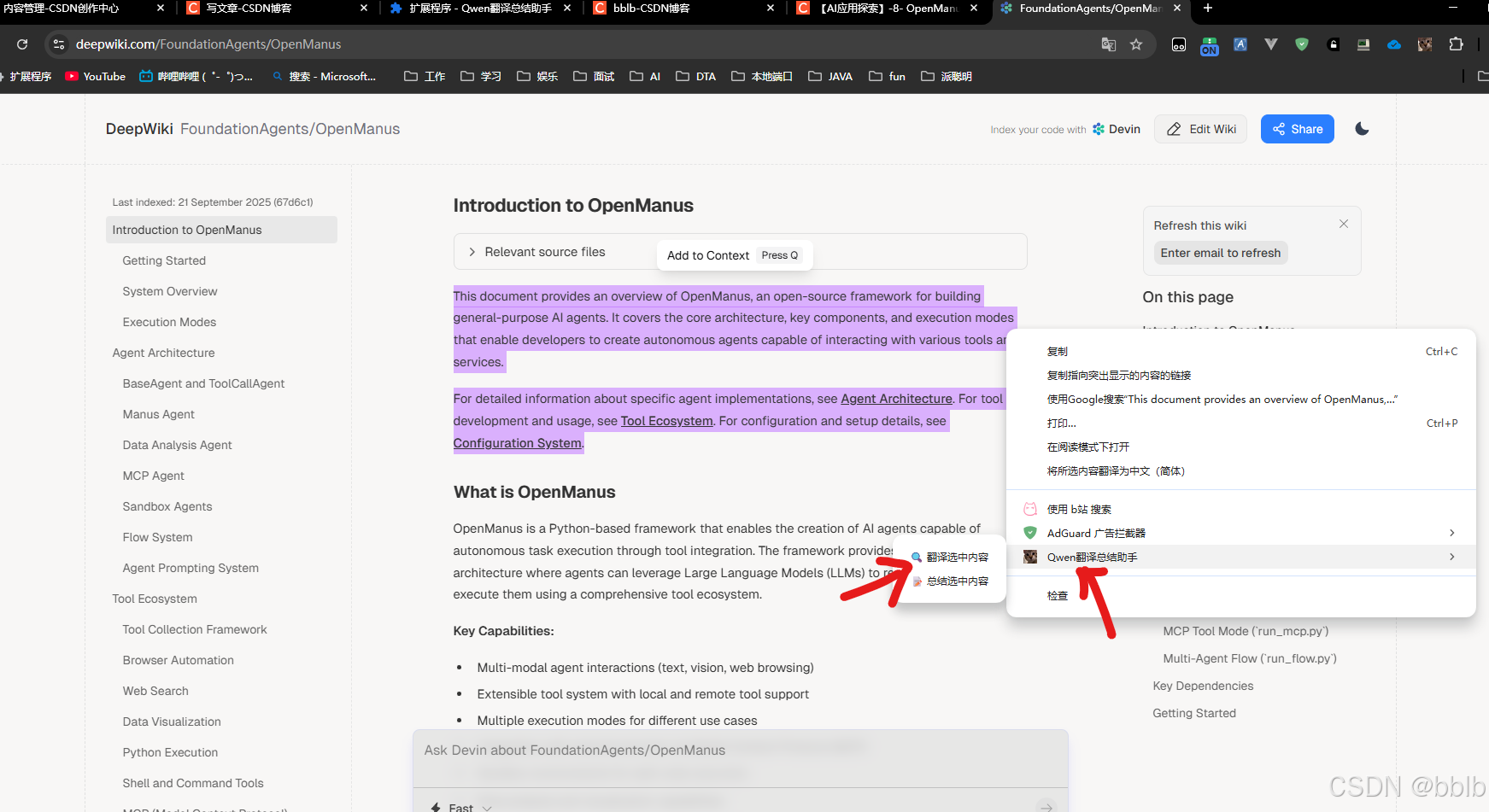Click 总结选中内容 submenu item

pos(950,581)
